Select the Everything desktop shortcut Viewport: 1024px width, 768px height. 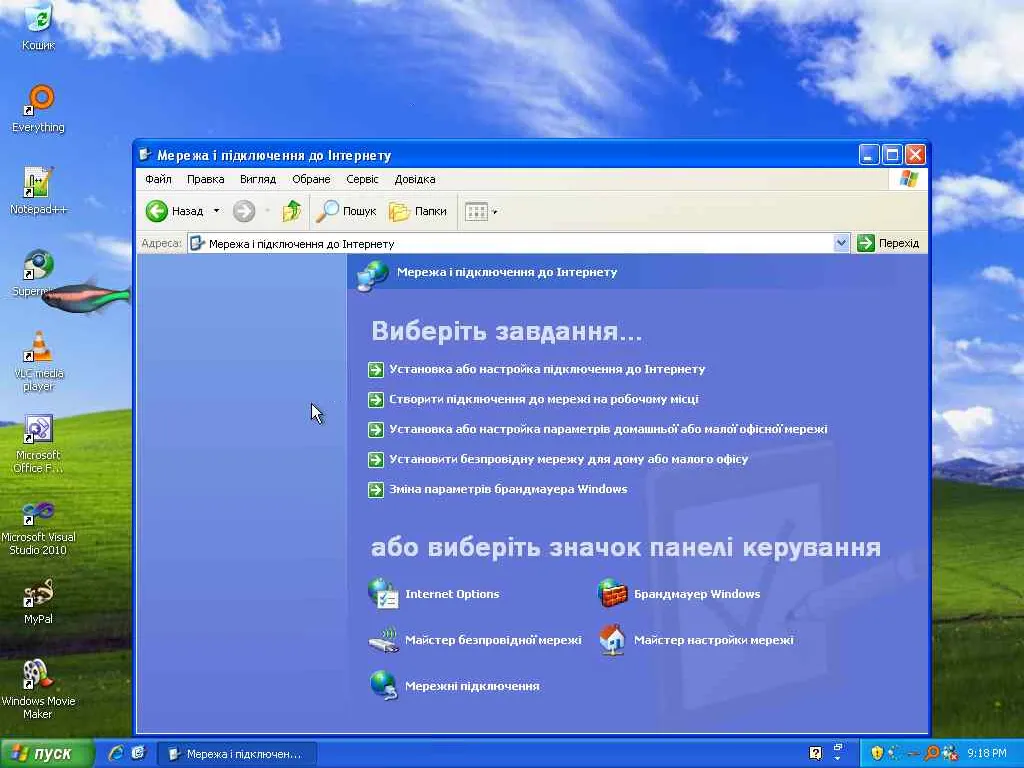click(x=39, y=108)
